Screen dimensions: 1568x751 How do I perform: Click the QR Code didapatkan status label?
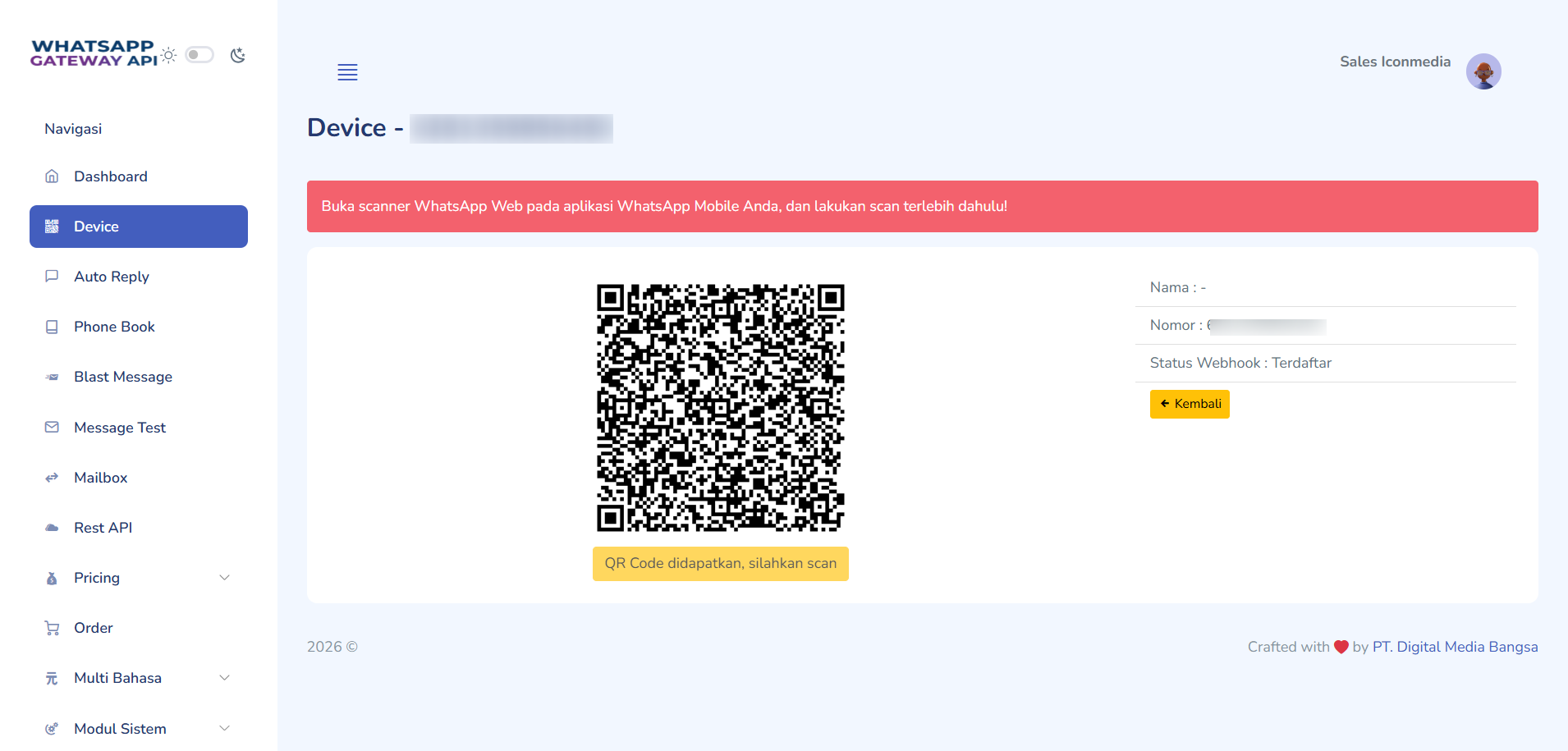coord(721,564)
